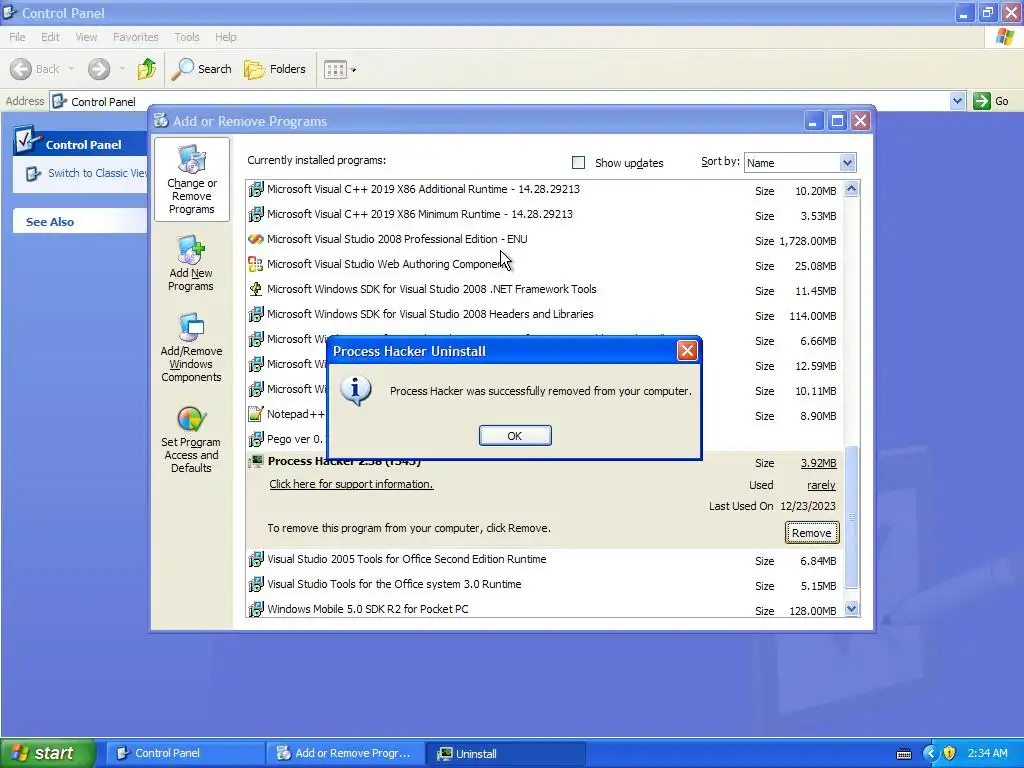Screen dimensions: 1024x768
Task: Select the Notepad++ program icon
Action: (x=256, y=414)
